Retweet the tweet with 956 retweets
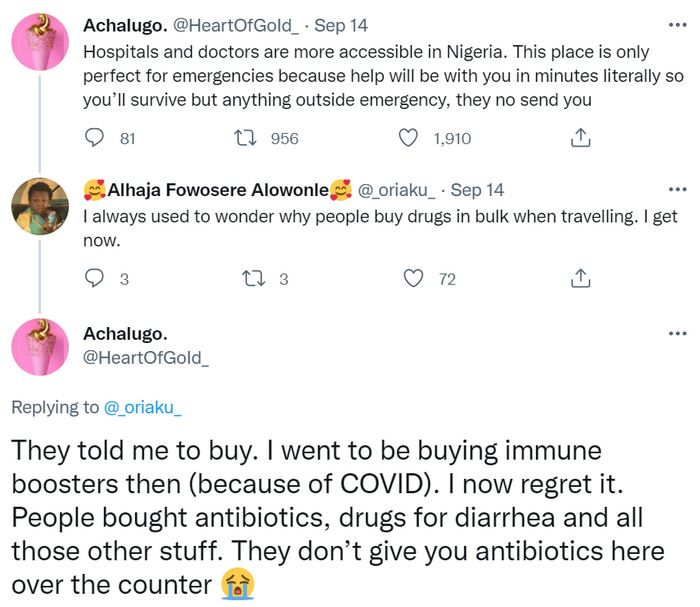The width and height of the screenshot is (700, 607). (246, 138)
